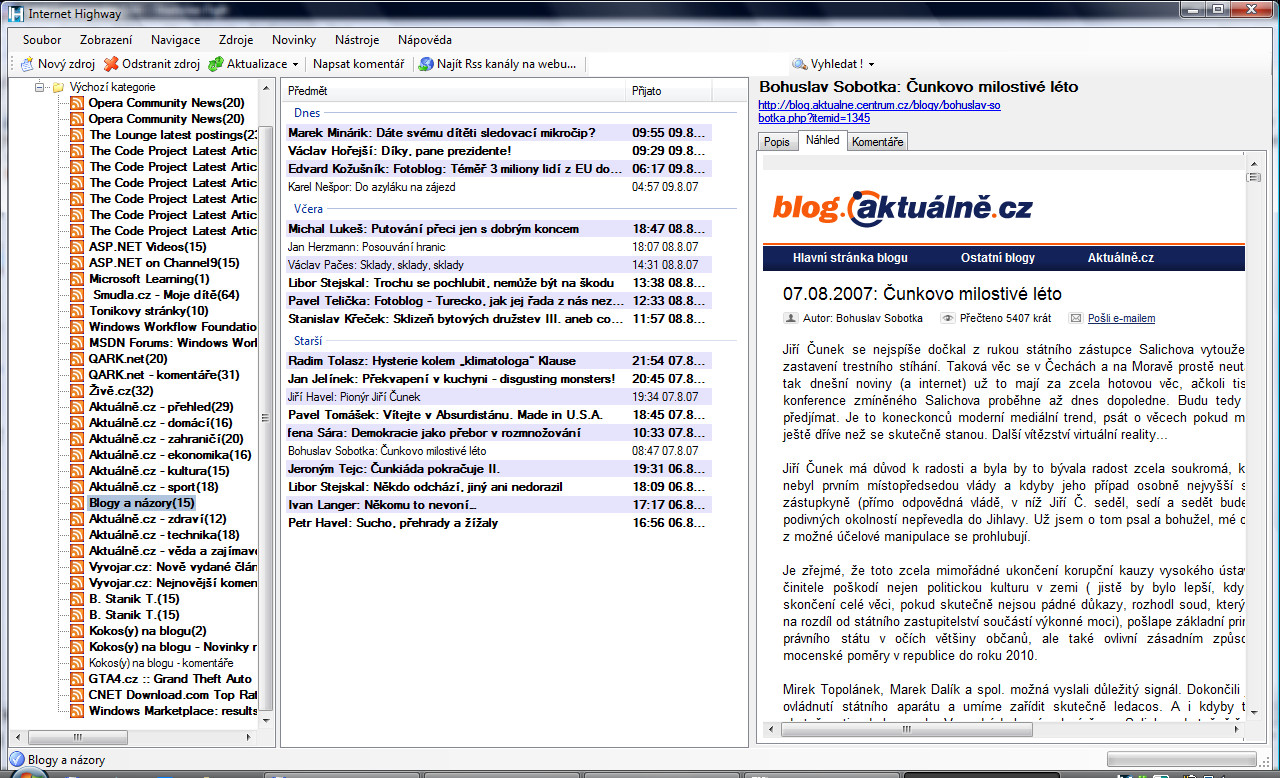The image size is (1280, 778).
Task: Click RSS icon beside Tonikovy stránky(10)
Action: tap(77, 311)
